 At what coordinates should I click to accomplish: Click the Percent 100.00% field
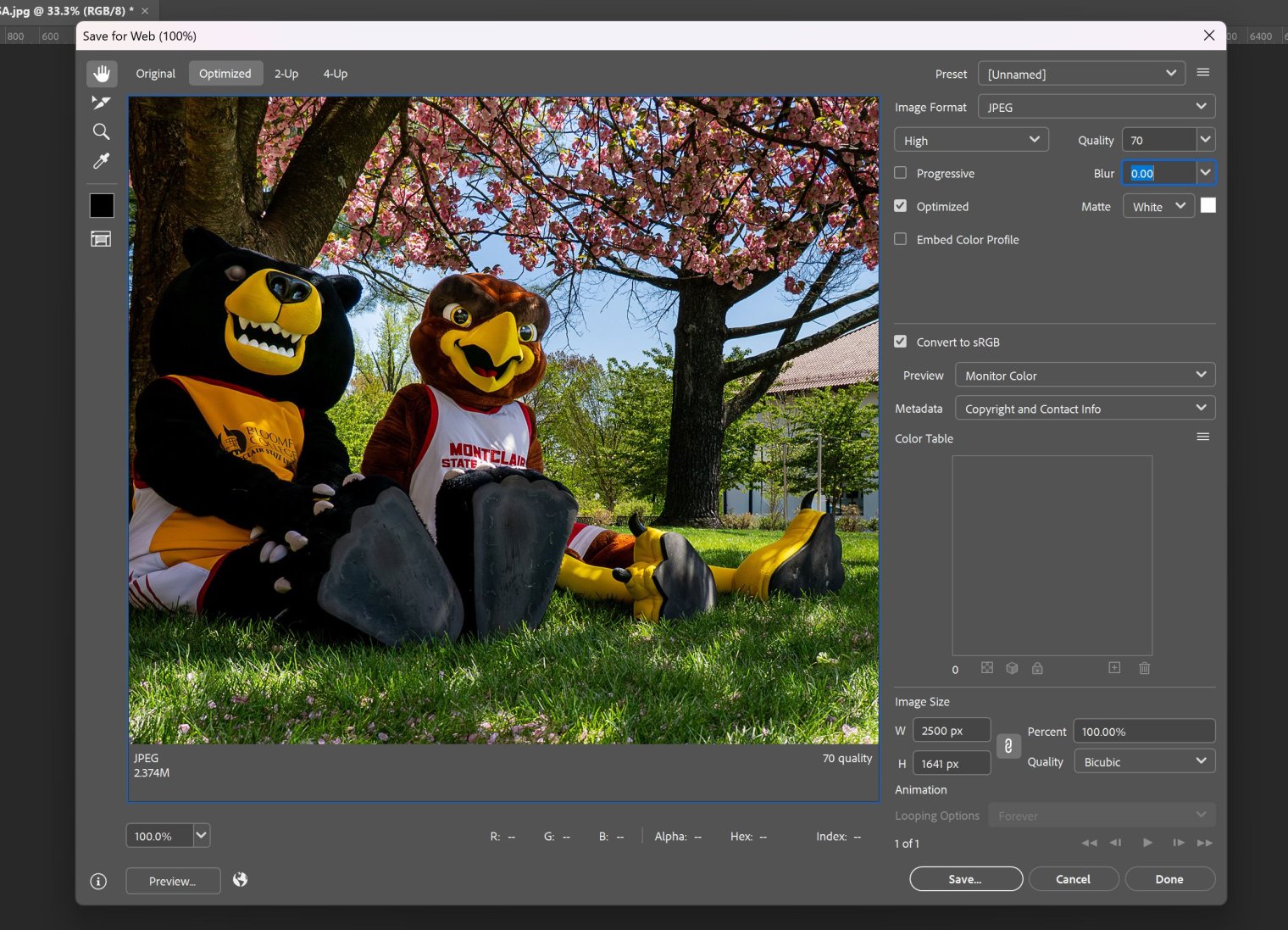[1145, 731]
